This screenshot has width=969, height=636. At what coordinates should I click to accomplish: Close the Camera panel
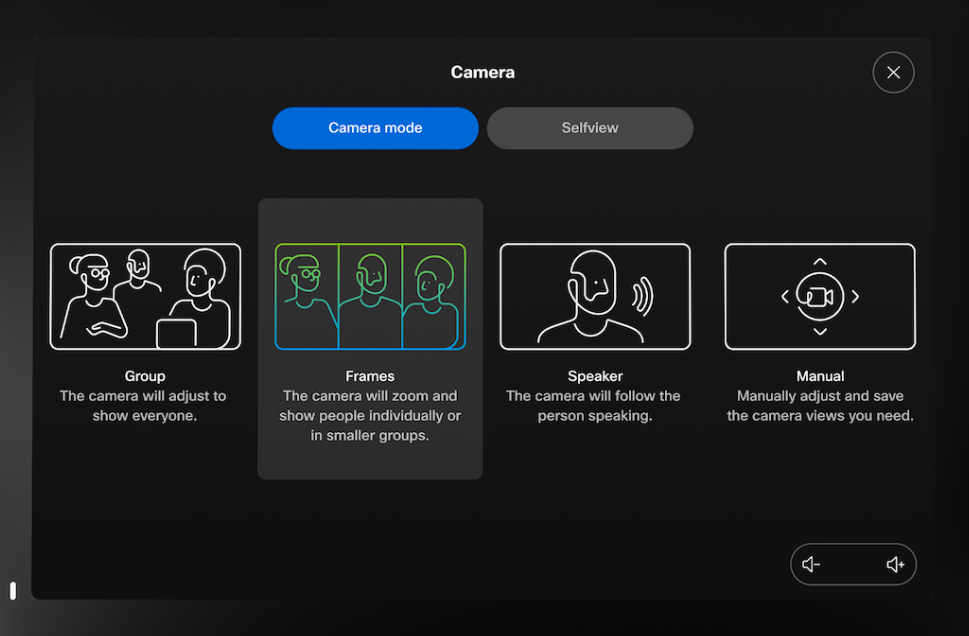[893, 72]
